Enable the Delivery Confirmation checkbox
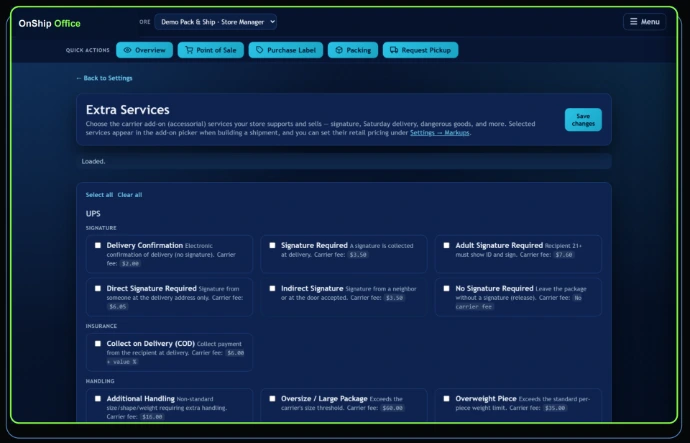 [x=98, y=245]
